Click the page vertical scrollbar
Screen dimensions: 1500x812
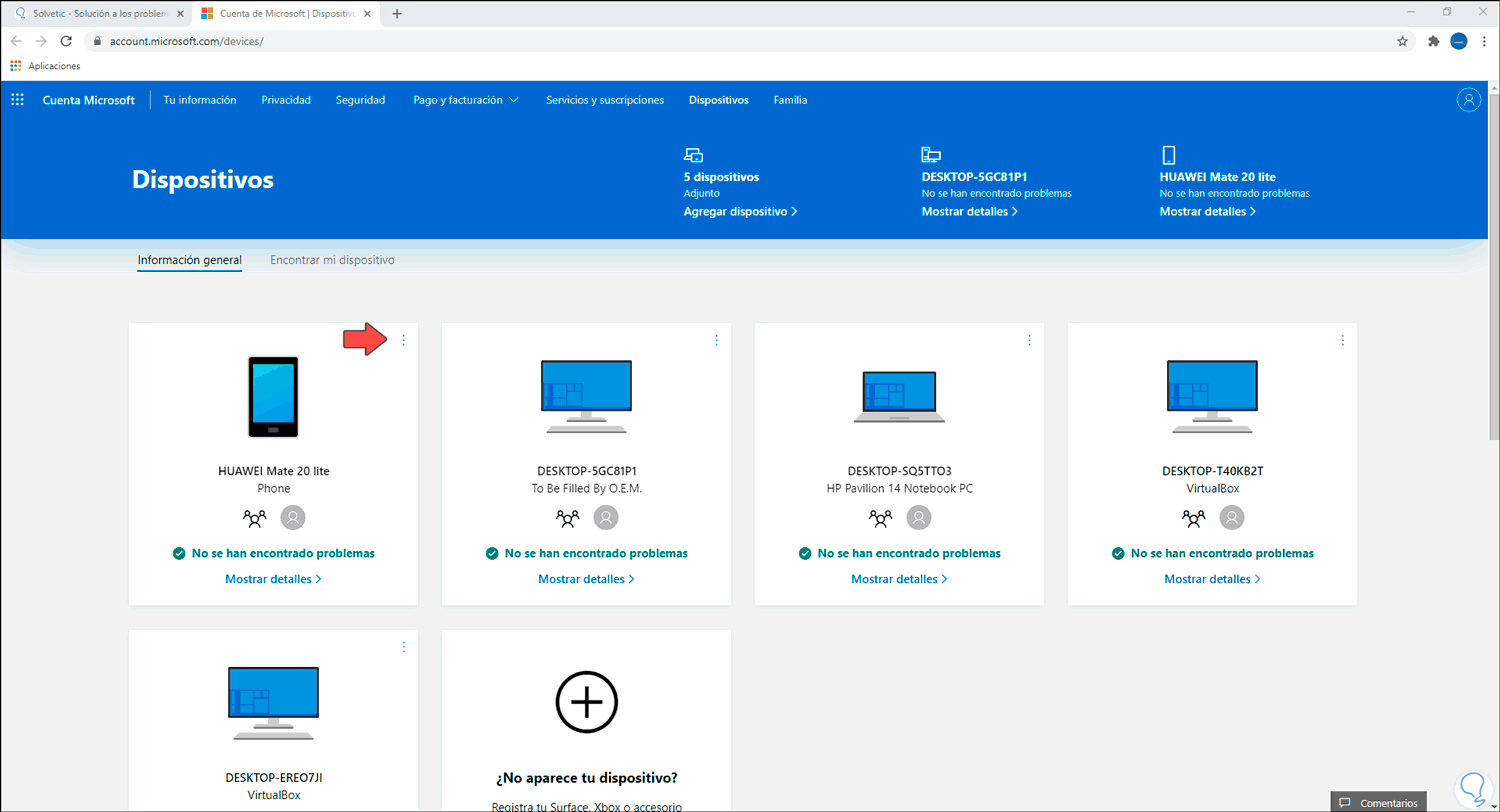click(x=1494, y=265)
